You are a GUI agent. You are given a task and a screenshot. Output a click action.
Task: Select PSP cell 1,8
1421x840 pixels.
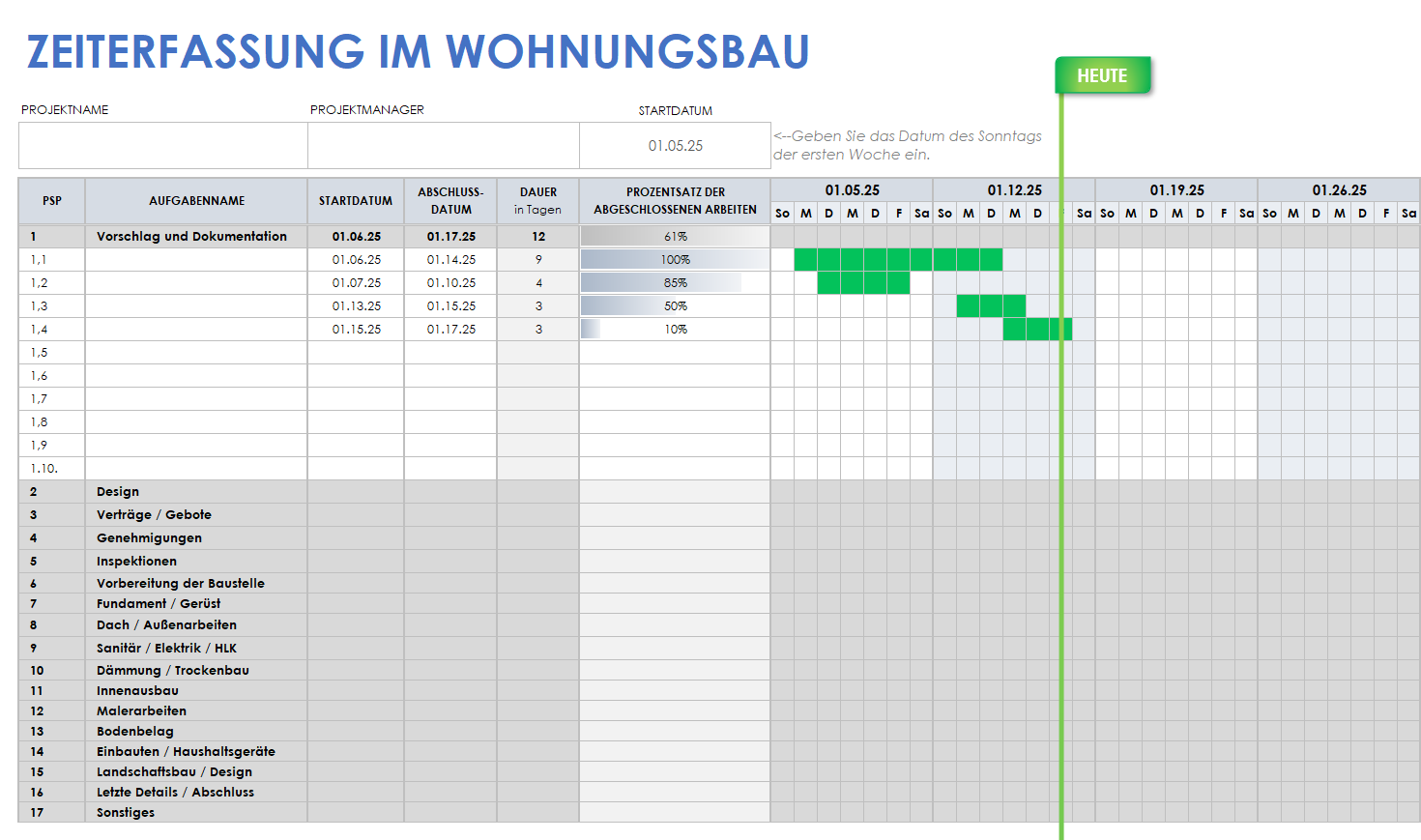[52, 422]
